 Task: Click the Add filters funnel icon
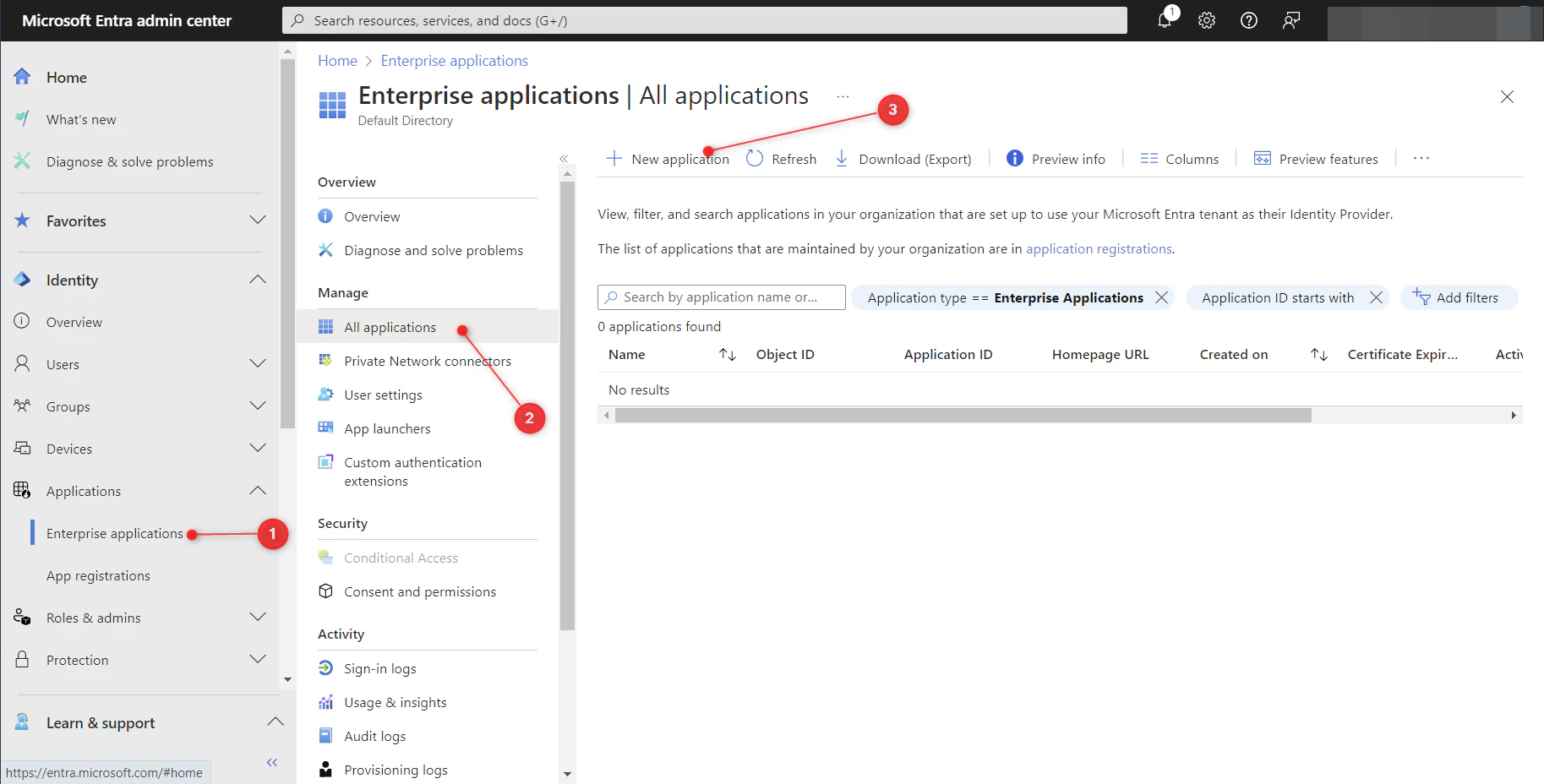[1421, 297]
